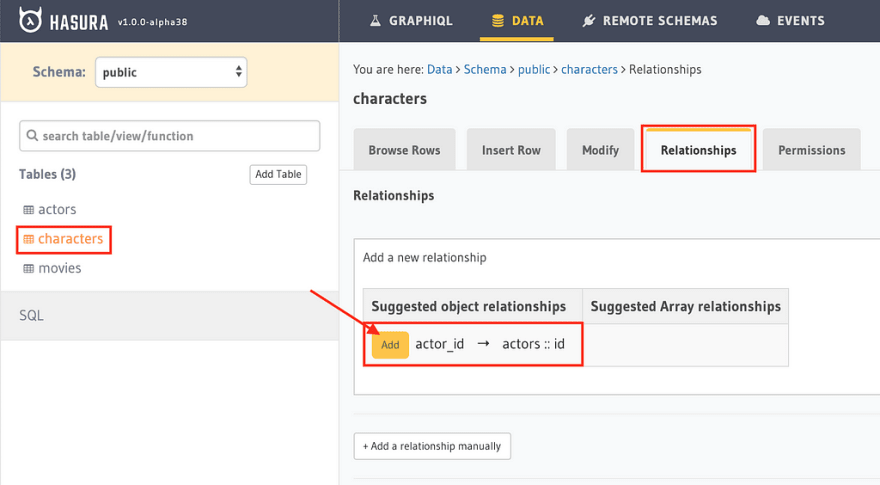
Task: Click Add a relationship manually button
Action: coord(432,446)
